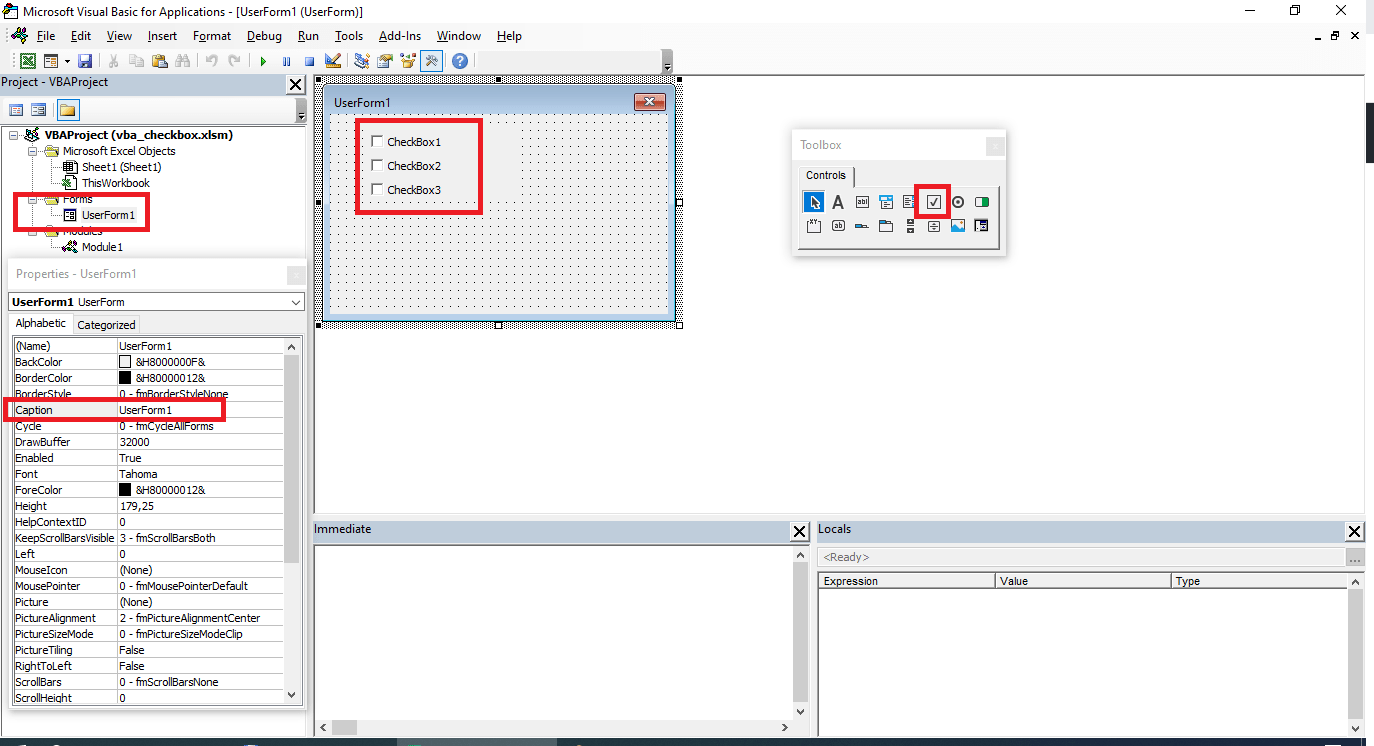
Task: Open the object selector dropdown in Properties
Action: pyautogui.click(x=295, y=302)
